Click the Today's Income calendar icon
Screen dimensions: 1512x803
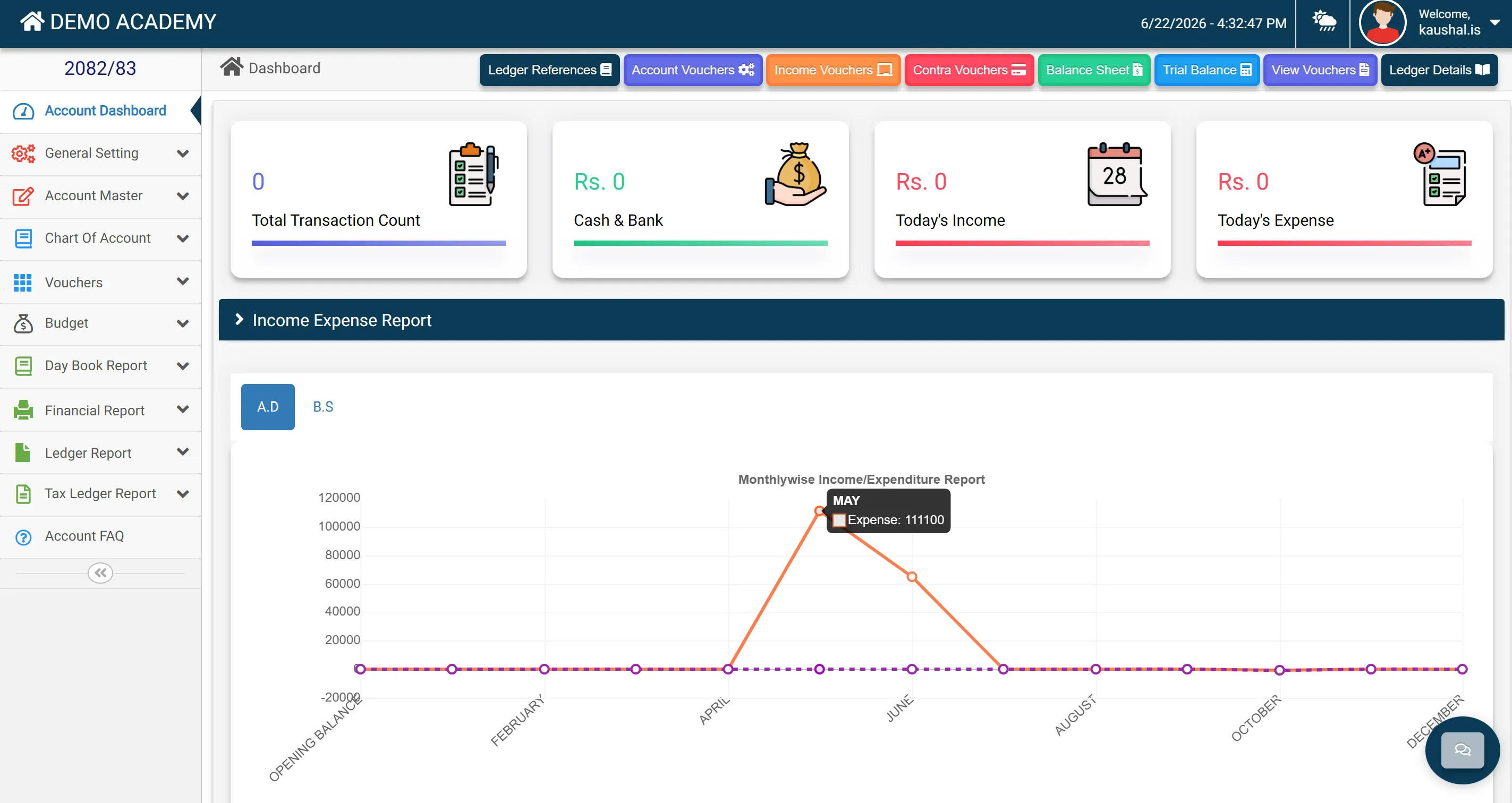[1117, 174]
